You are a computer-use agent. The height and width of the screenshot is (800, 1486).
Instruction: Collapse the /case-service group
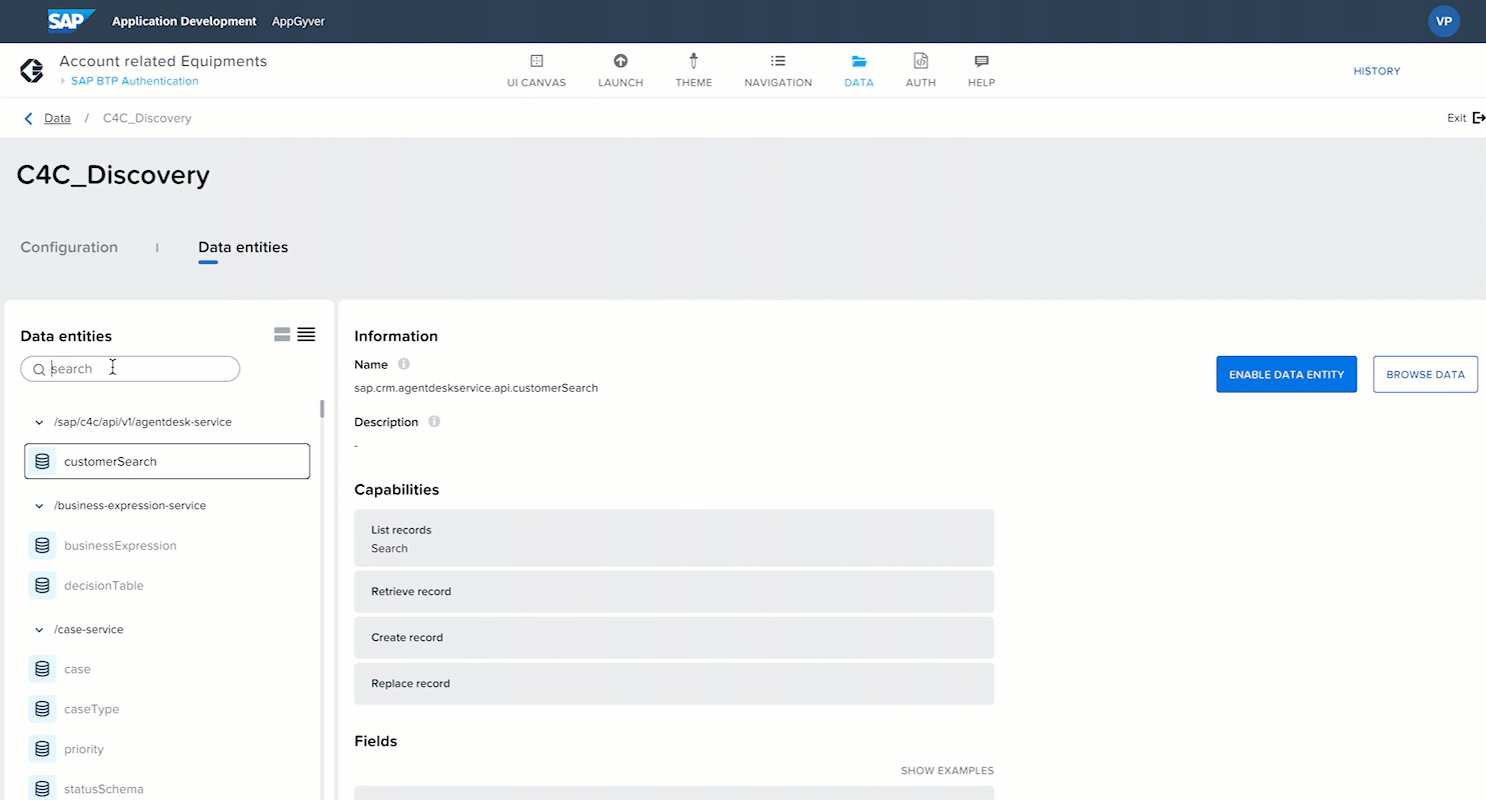(39, 630)
